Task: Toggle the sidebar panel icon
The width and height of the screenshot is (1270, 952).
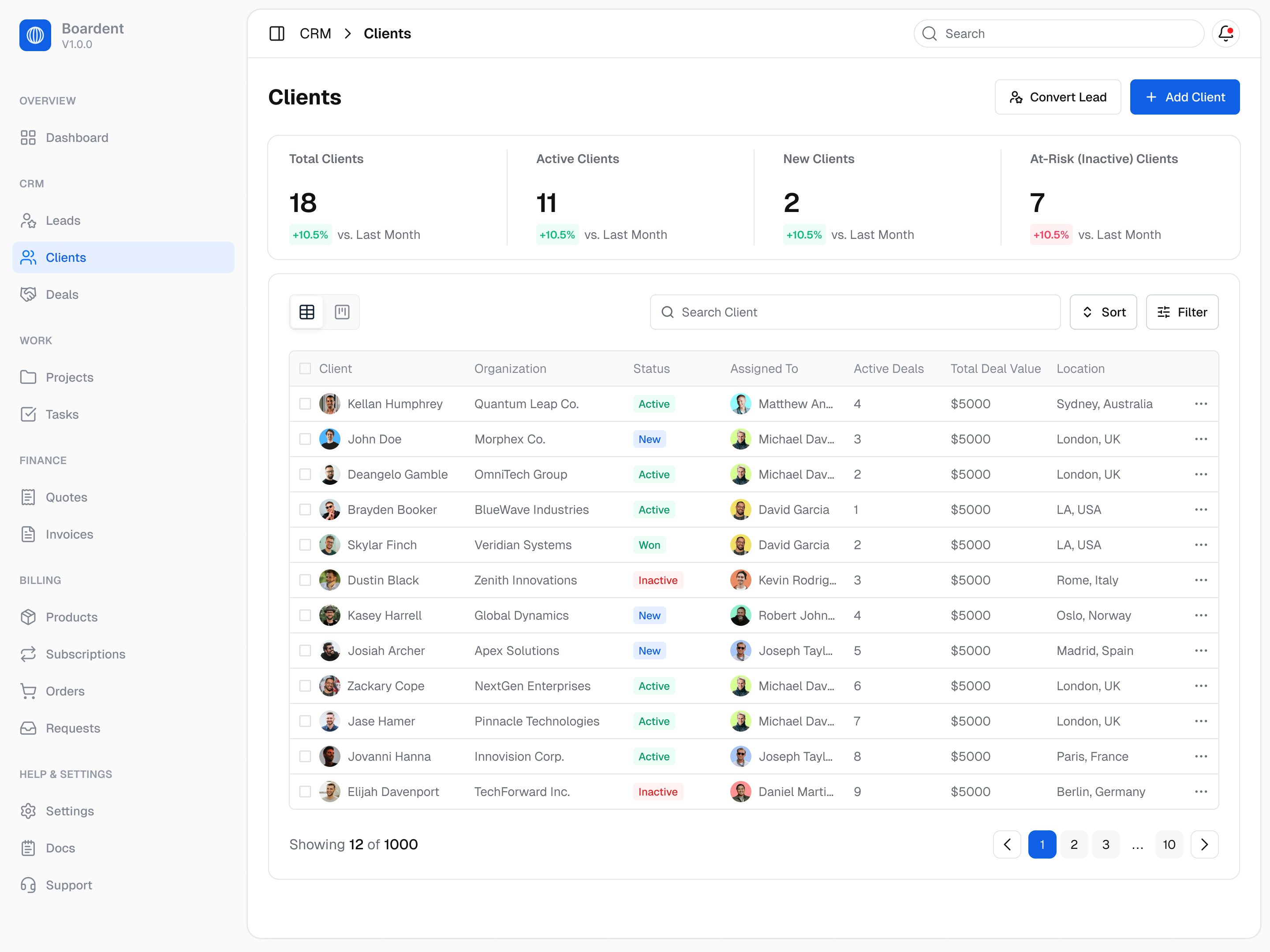Action: click(x=277, y=33)
